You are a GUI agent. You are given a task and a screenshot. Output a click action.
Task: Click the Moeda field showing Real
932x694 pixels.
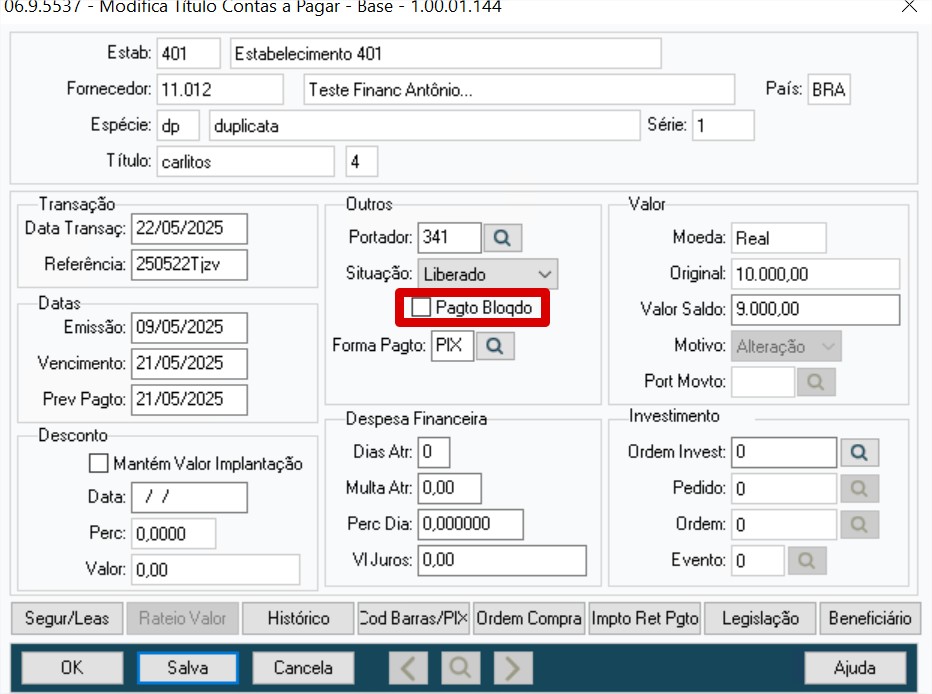(779, 238)
